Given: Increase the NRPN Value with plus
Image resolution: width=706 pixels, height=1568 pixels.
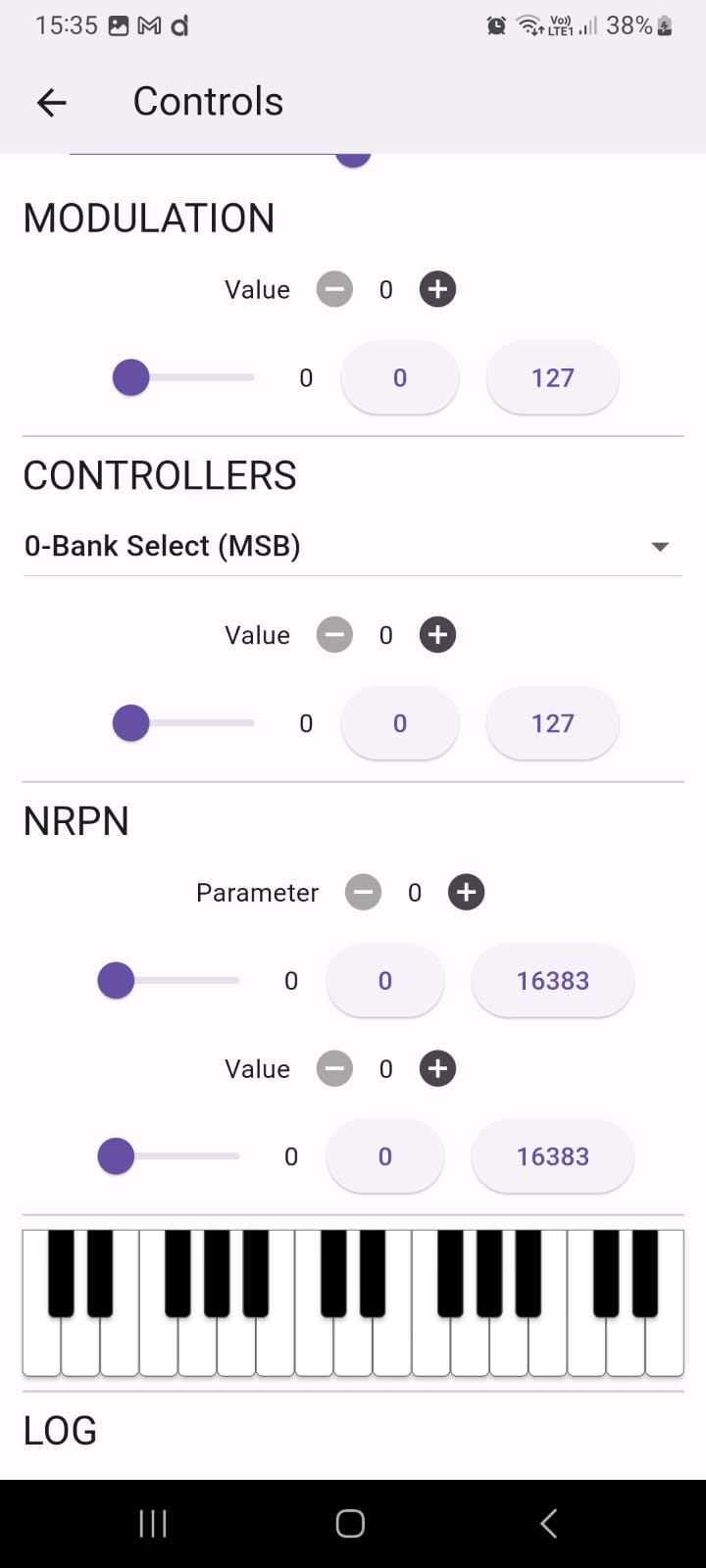Looking at the screenshot, I should point(437,1068).
